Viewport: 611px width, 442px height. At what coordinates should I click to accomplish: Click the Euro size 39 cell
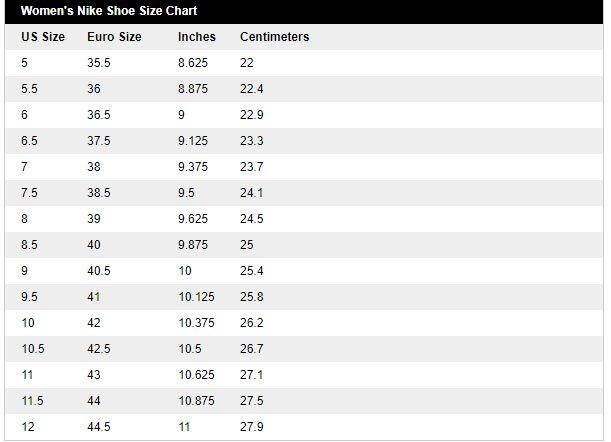pos(95,219)
